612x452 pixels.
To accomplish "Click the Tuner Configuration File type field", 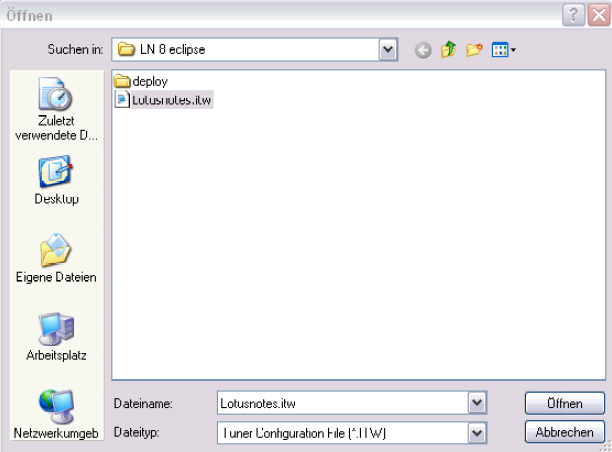I will (x=340, y=433).
